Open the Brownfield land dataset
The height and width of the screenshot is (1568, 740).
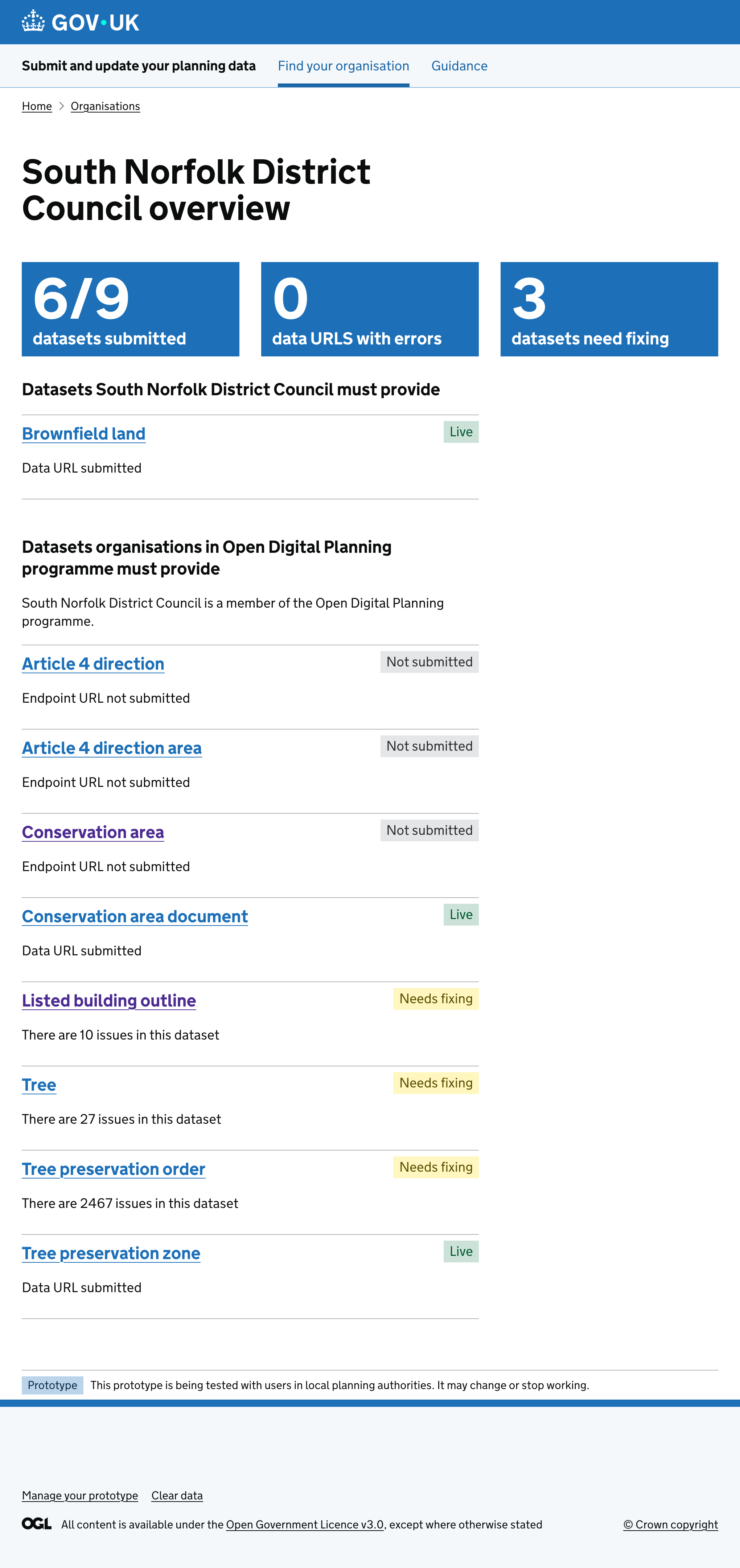click(x=83, y=433)
